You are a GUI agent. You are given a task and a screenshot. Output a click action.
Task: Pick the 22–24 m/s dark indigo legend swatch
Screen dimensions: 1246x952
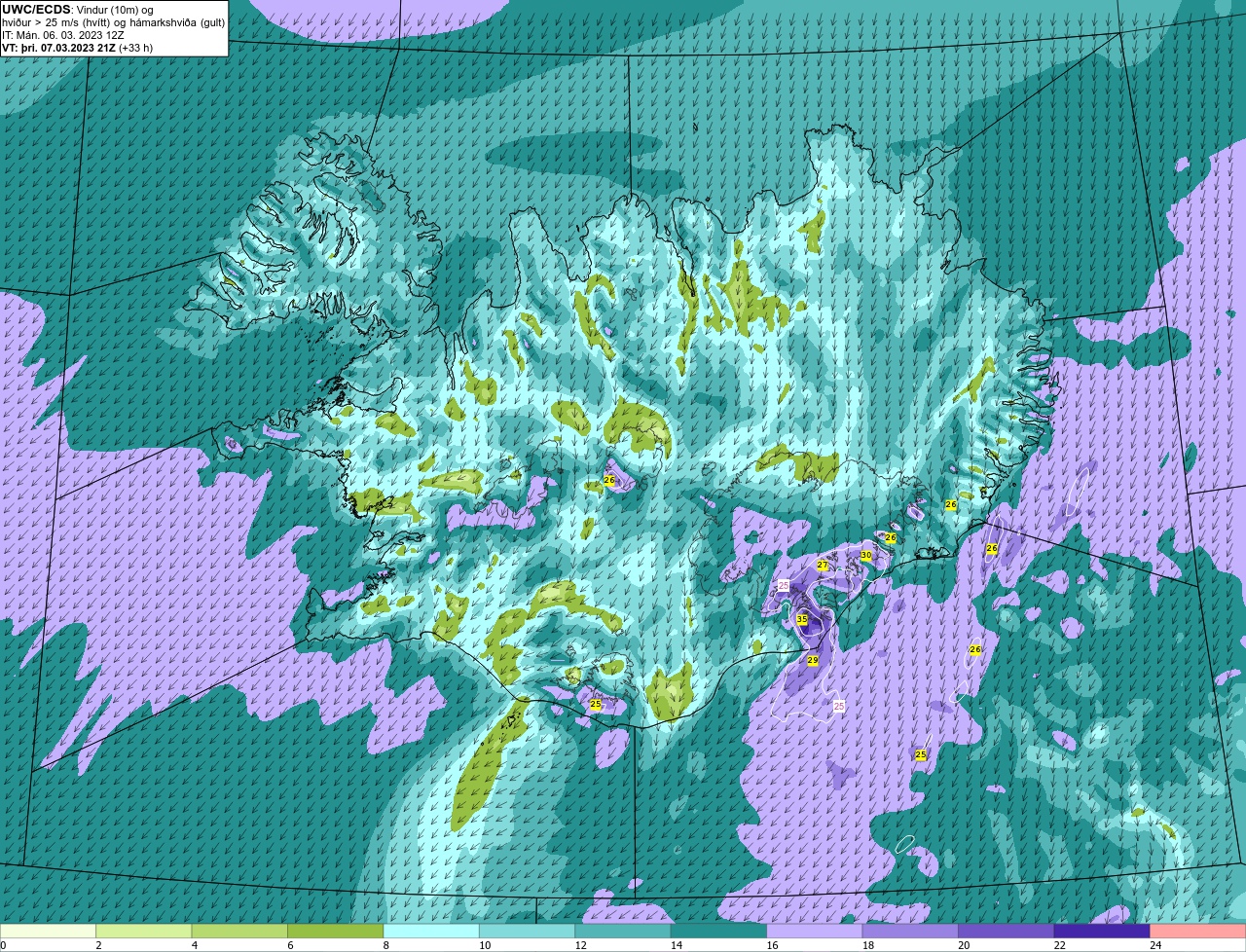click(x=1101, y=932)
